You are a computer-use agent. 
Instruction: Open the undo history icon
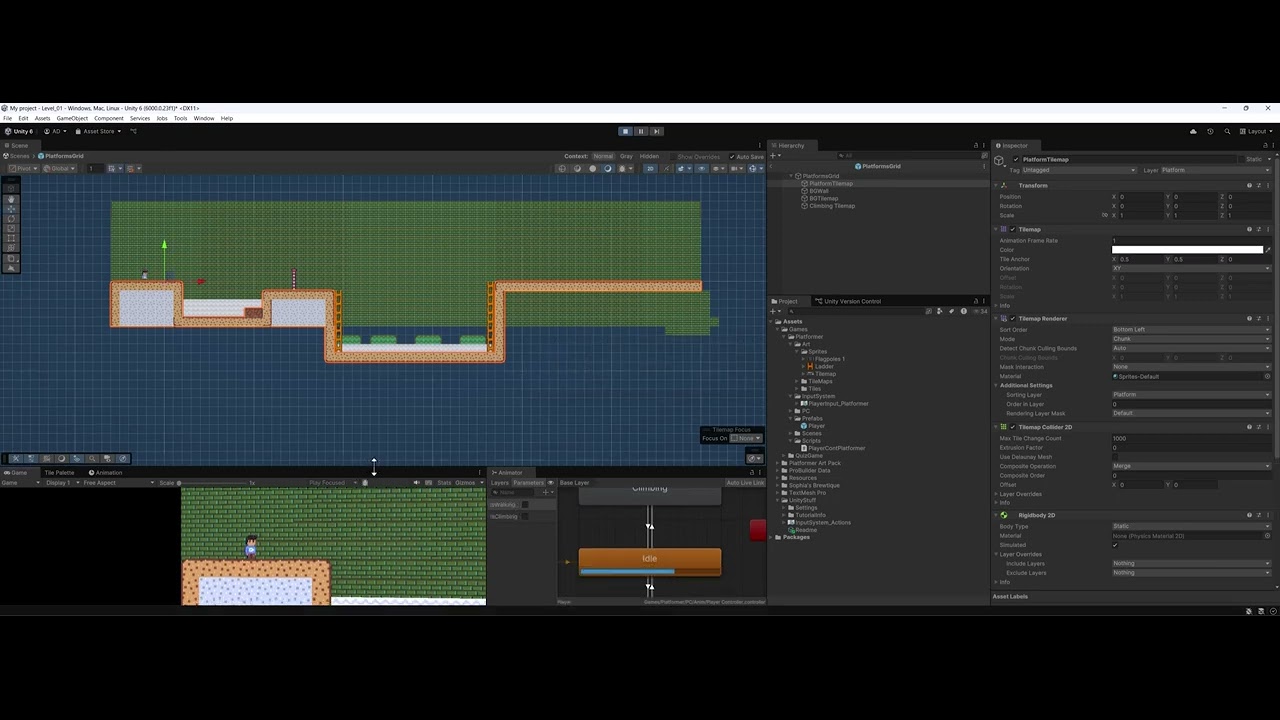coord(1210,131)
